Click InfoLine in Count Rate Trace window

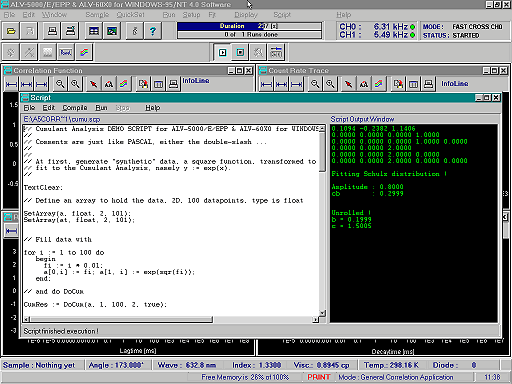click(x=455, y=84)
